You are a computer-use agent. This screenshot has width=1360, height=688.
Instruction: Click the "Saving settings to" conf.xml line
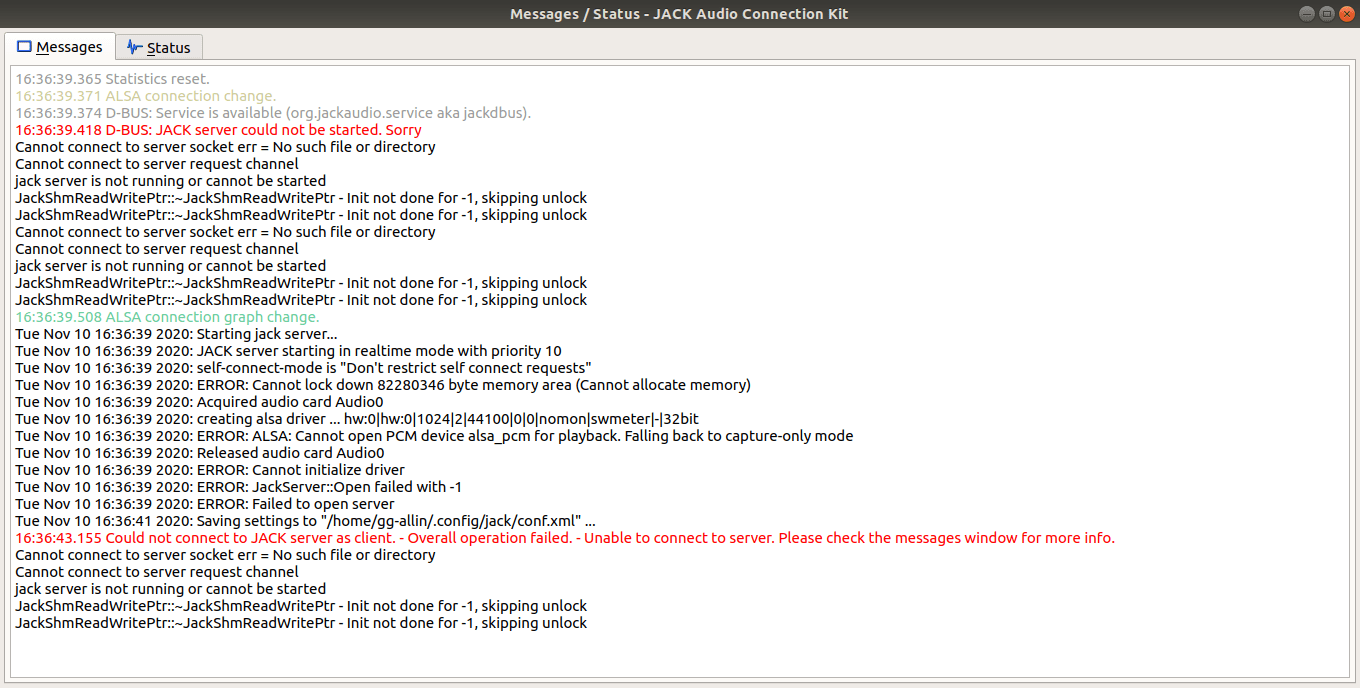(305, 521)
